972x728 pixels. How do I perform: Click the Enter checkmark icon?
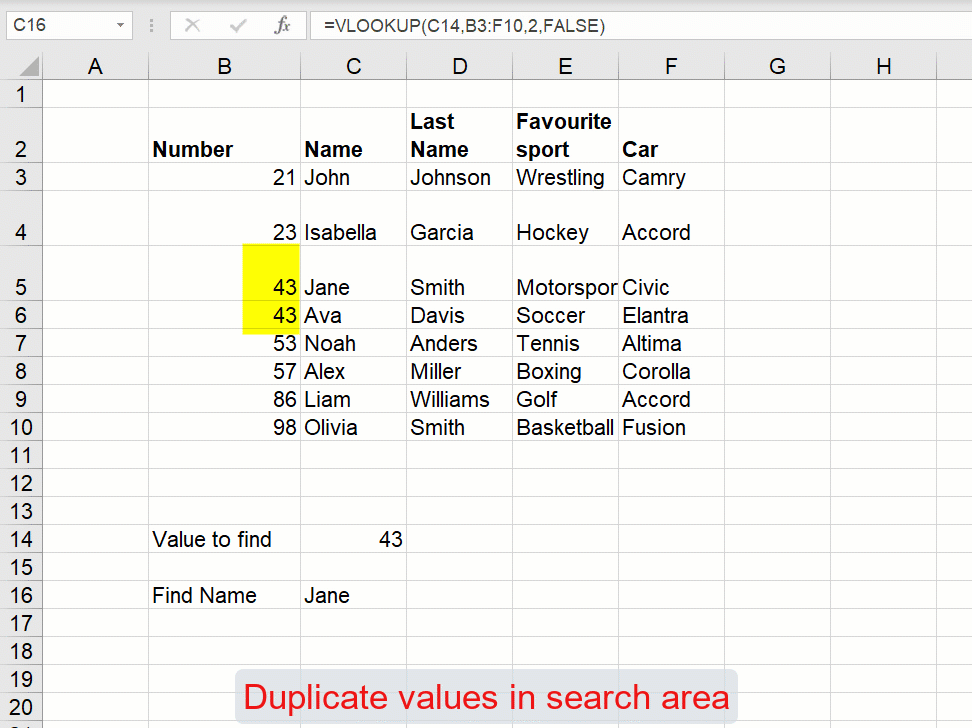pyautogui.click(x=237, y=26)
